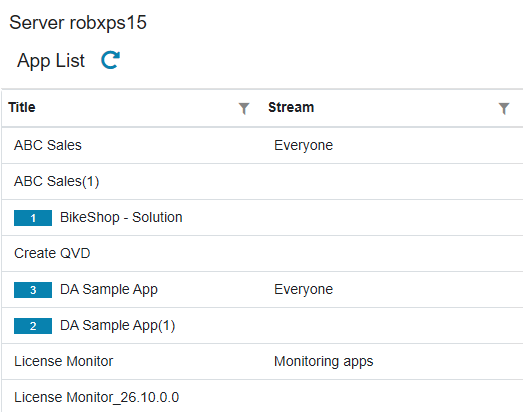Refresh the App List

(x=110, y=60)
